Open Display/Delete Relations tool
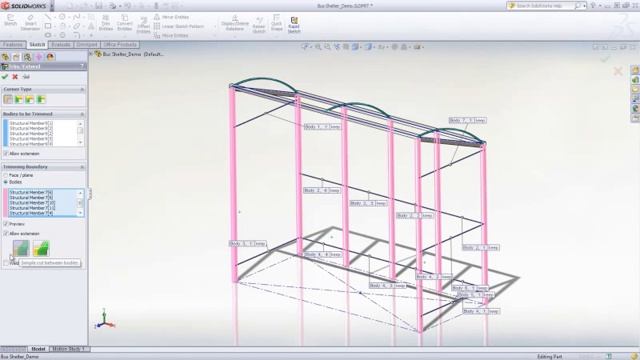 [235, 23]
